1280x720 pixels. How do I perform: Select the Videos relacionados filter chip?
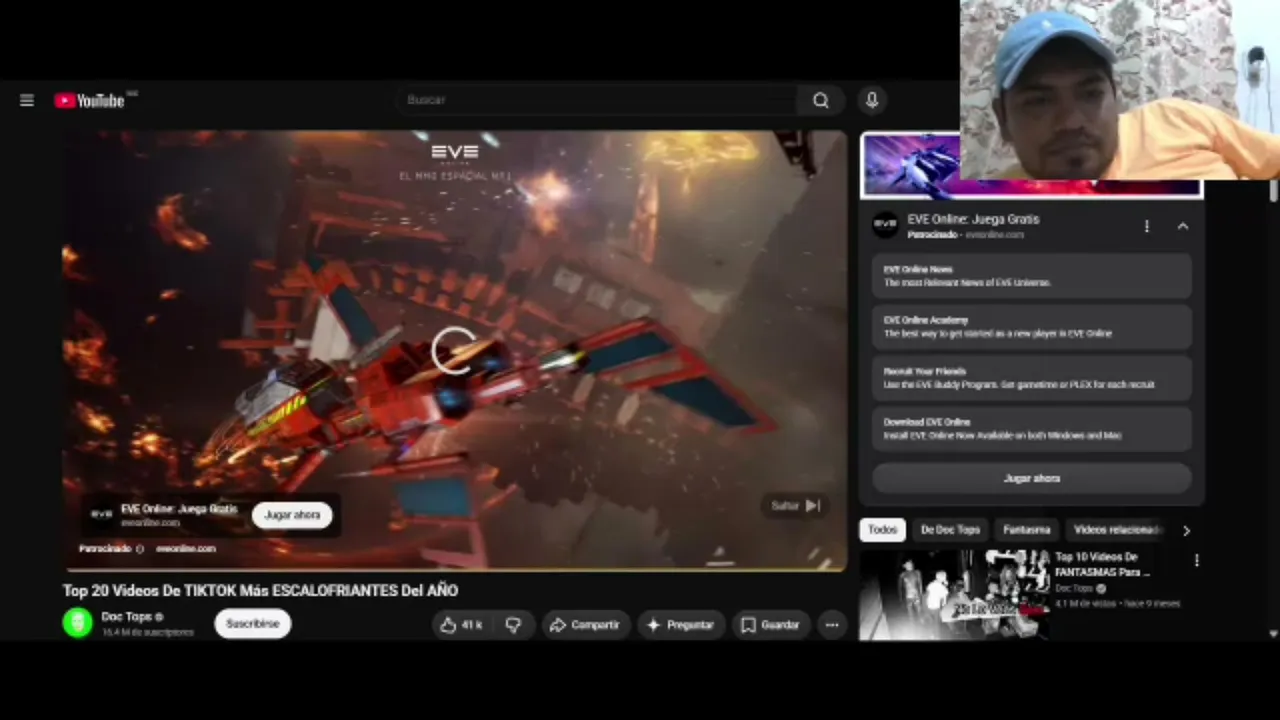[1116, 530]
